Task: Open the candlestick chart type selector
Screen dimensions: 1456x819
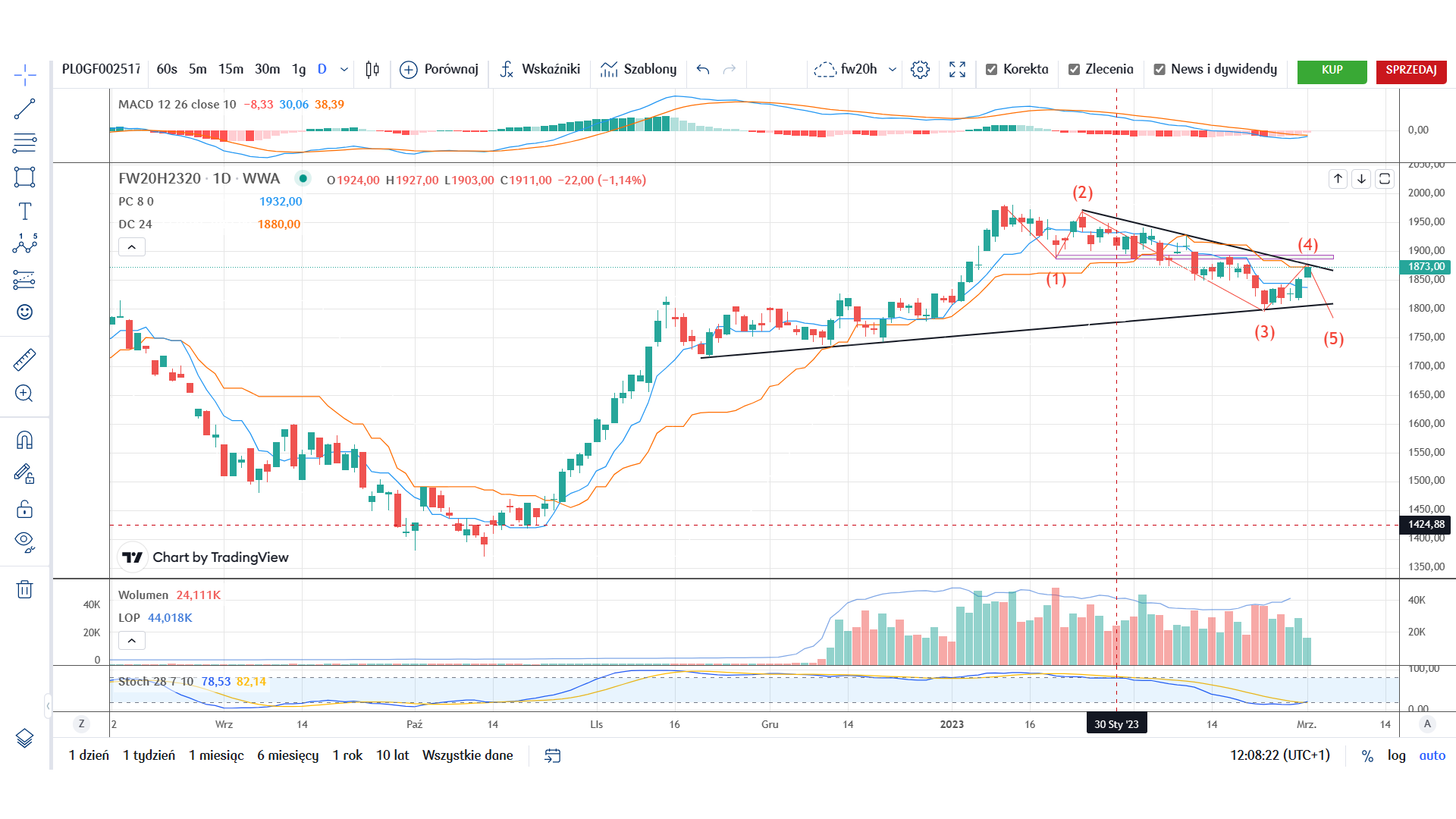Action: [372, 70]
